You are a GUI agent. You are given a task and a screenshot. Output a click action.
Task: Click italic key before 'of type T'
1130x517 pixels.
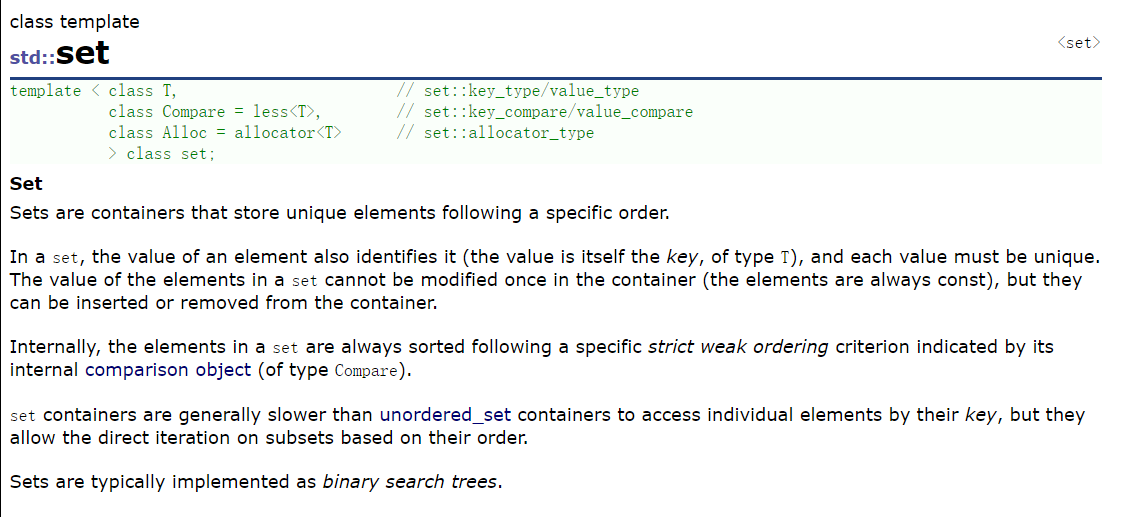(676, 257)
